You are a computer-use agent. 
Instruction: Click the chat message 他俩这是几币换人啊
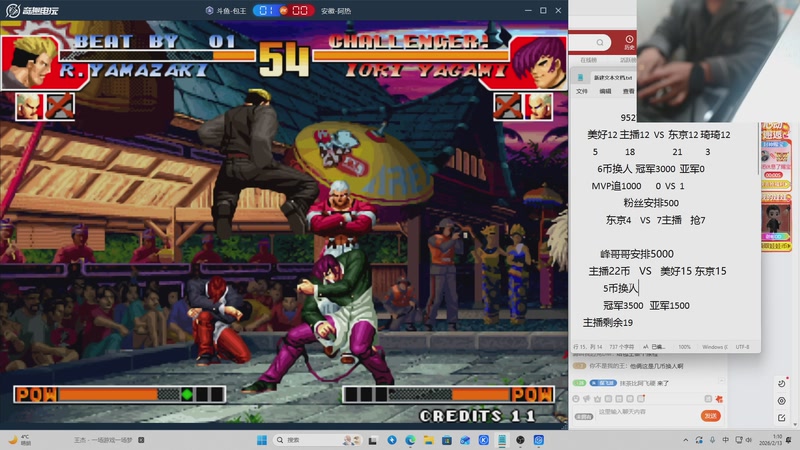pos(656,366)
